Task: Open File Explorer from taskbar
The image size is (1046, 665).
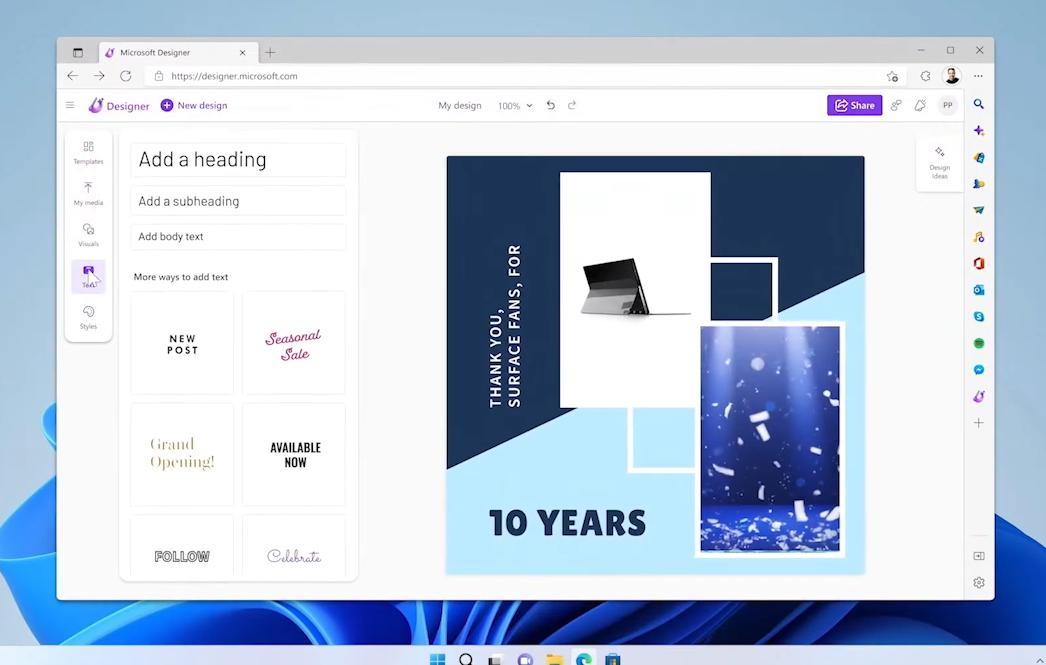Action: (554, 659)
